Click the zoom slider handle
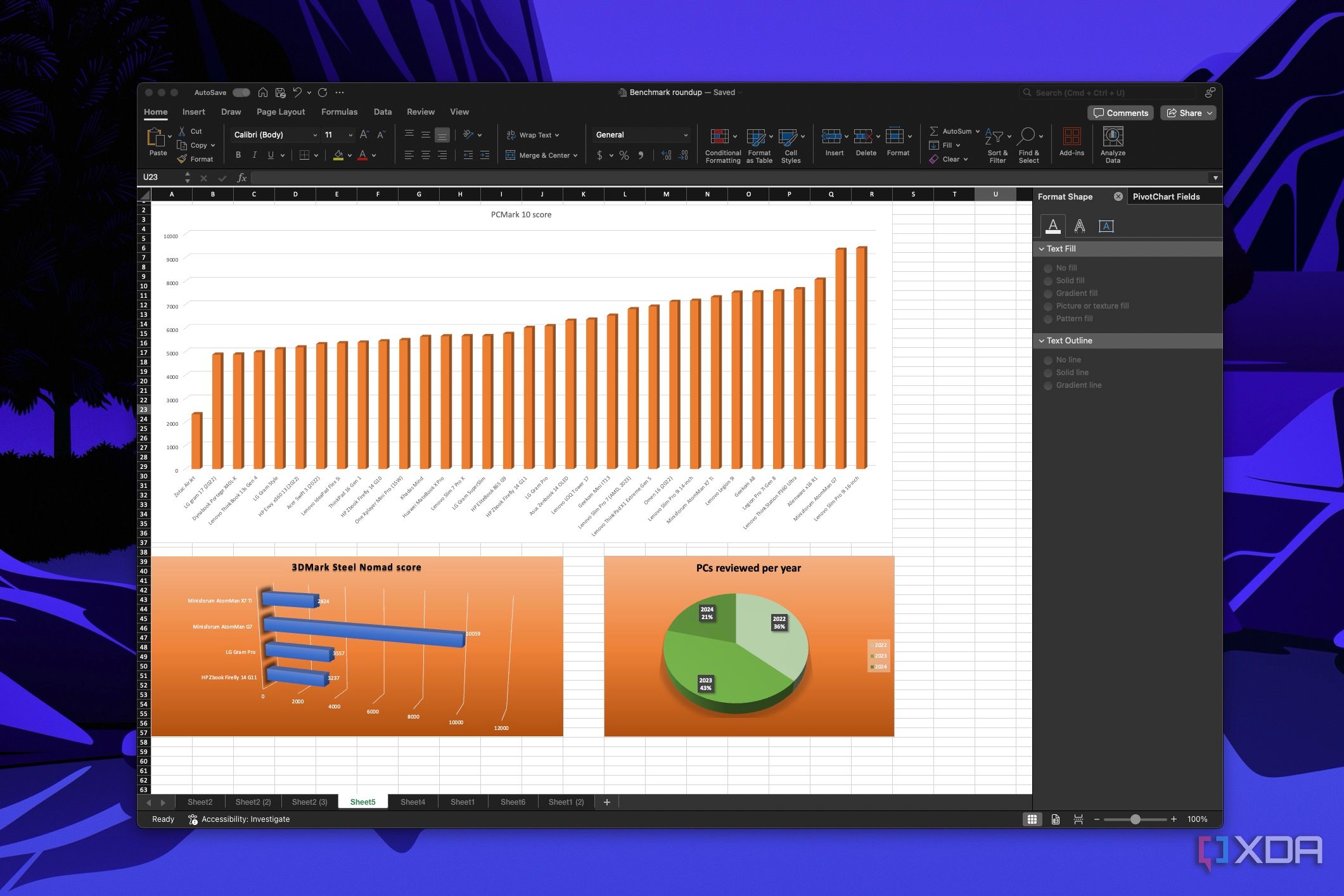Viewport: 1344px width, 896px height. 1135,819
